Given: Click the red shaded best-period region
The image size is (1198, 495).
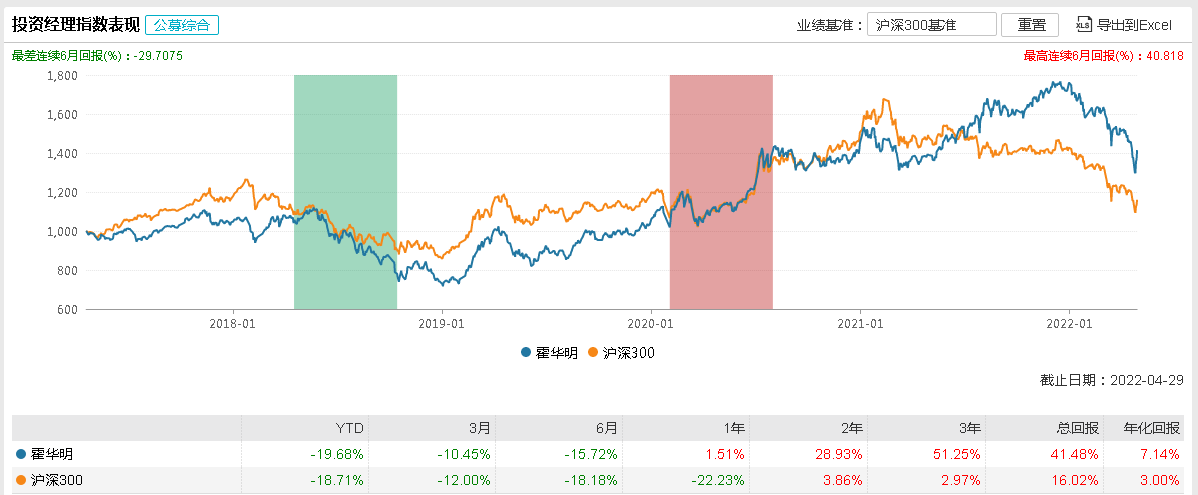Looking at the screenshot, I should pos(721,190).
